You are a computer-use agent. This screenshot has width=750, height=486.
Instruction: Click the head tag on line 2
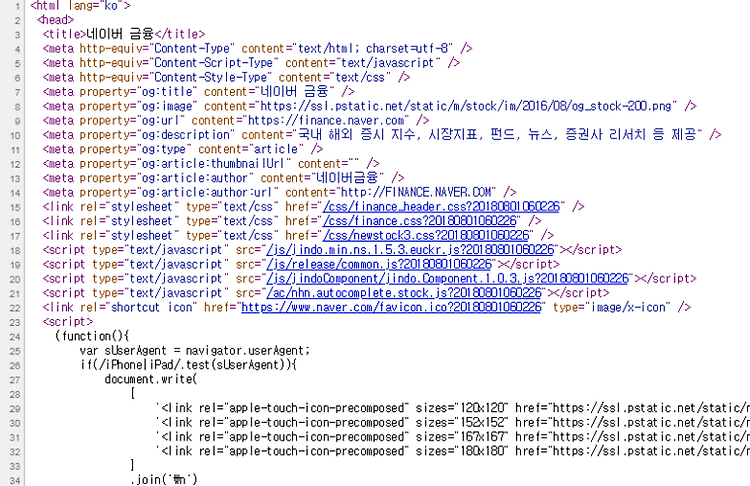(x=55, y=20)
